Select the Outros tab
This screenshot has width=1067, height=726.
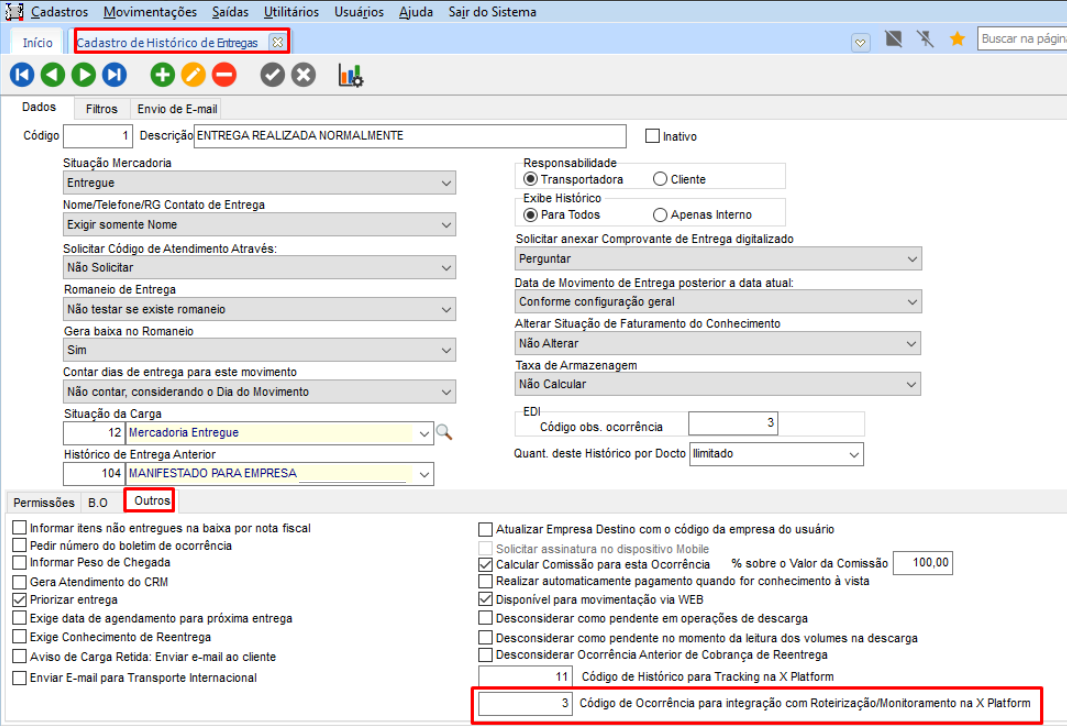pos(152,500)
